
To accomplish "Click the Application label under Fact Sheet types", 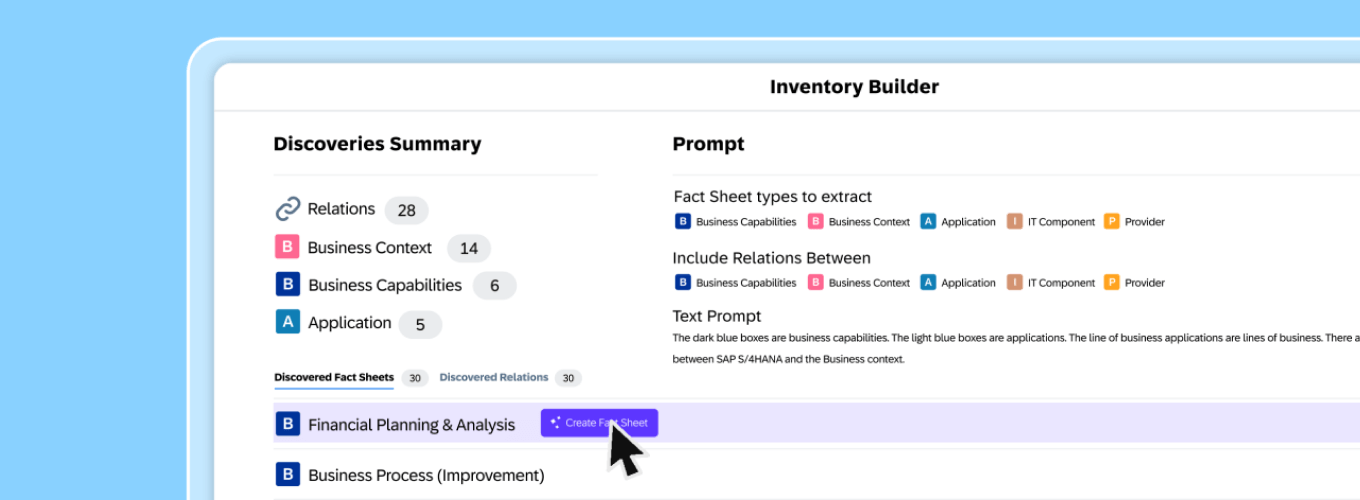I will pos(968,222).
